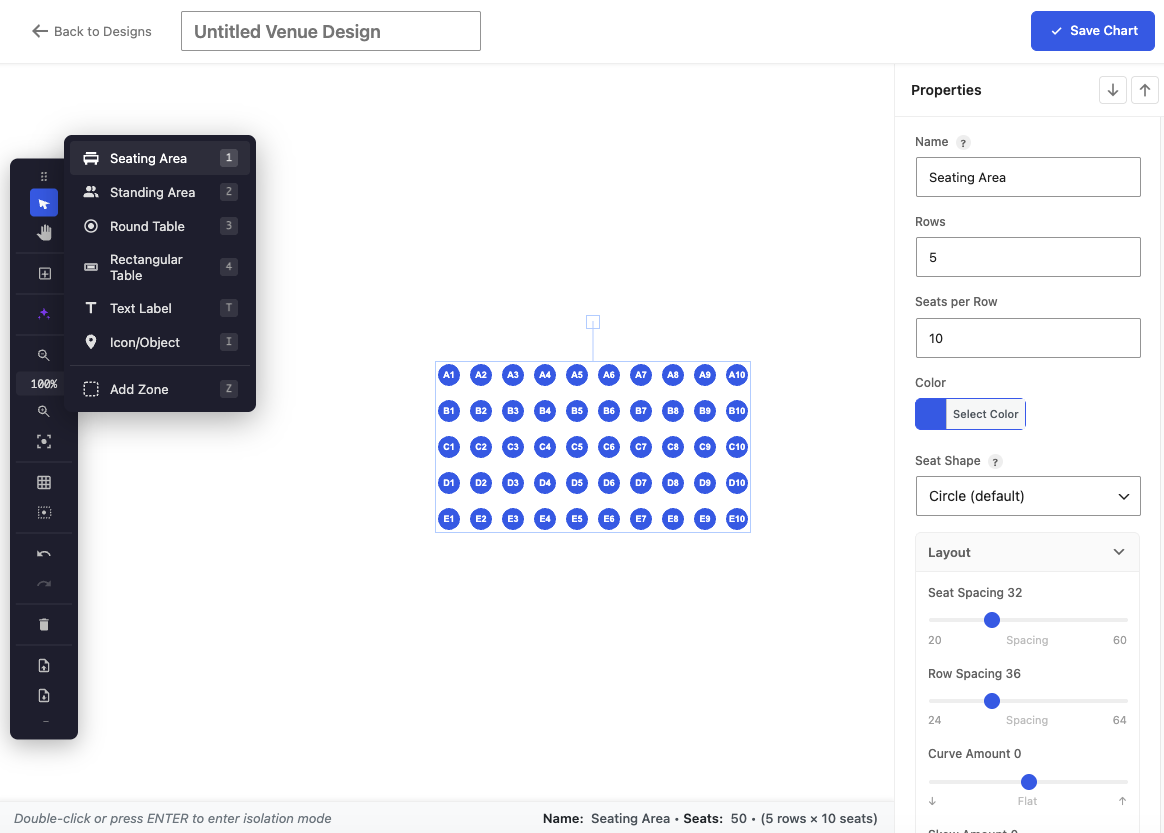Click seat E1 on the canvas
The image size is (1164, 833).
click(448, 519)
